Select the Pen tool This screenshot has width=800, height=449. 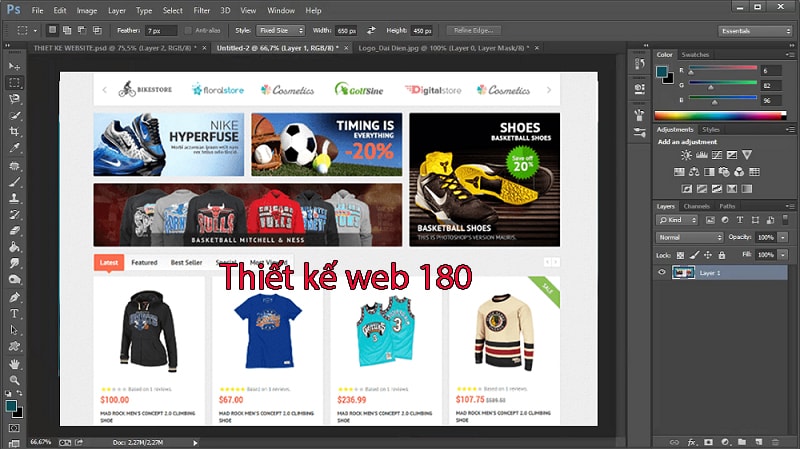point(14,297)
